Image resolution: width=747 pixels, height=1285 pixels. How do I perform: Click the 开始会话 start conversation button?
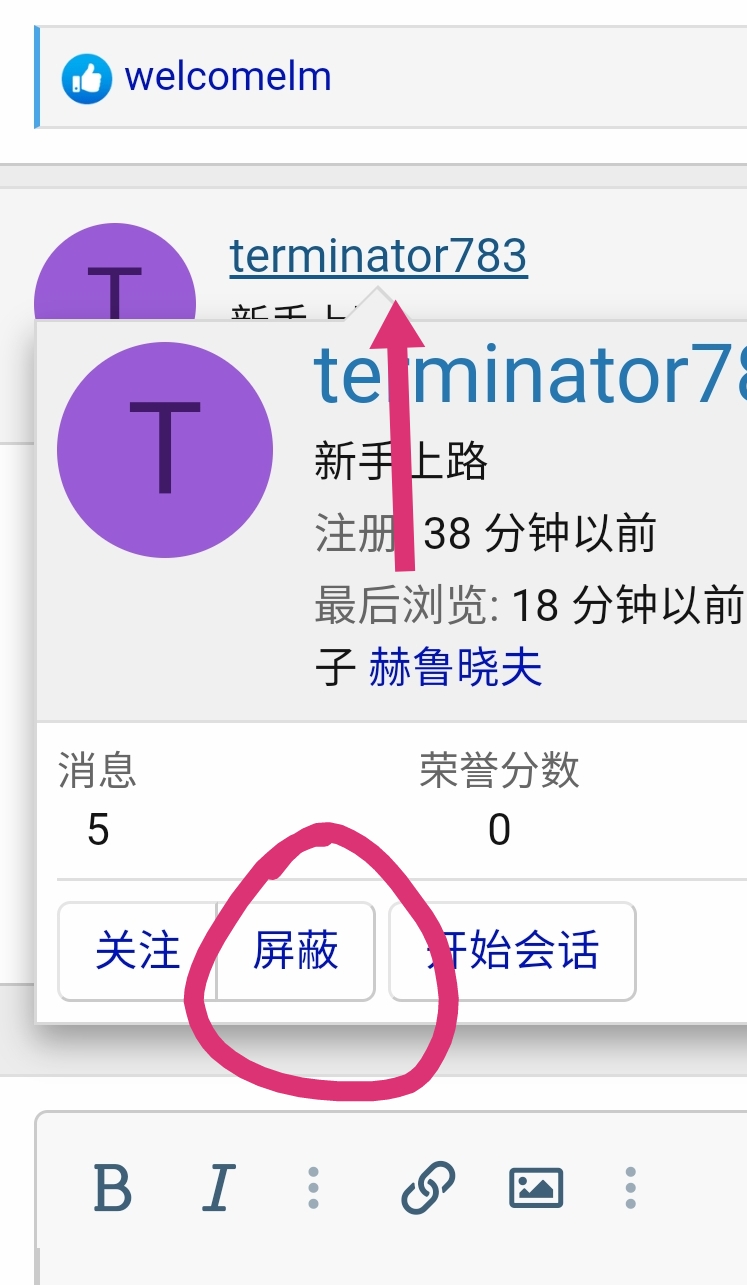point(512,951)
